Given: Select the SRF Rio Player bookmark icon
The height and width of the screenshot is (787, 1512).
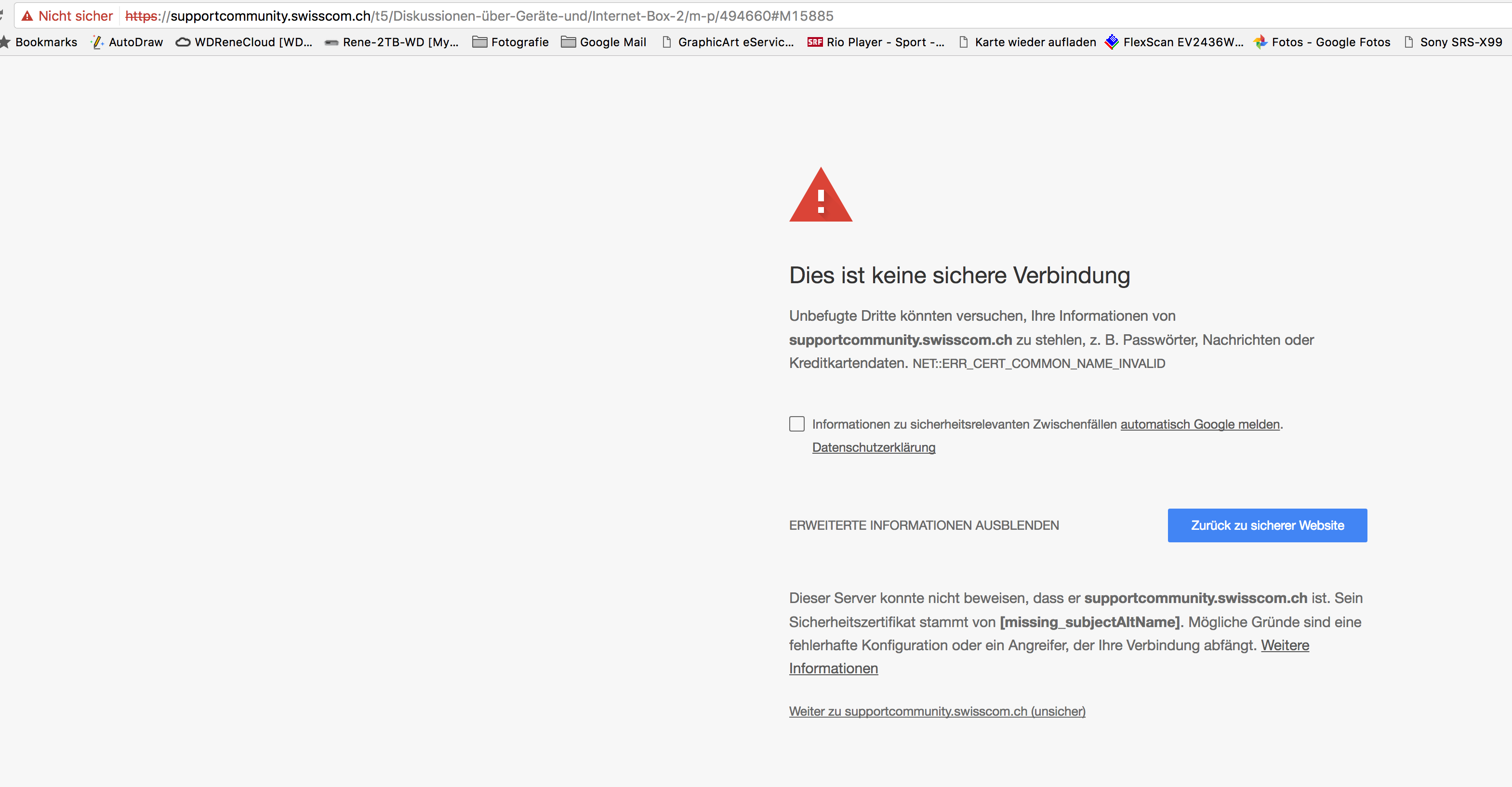Looking at the screenshot, I should click(x=816, y=42).
